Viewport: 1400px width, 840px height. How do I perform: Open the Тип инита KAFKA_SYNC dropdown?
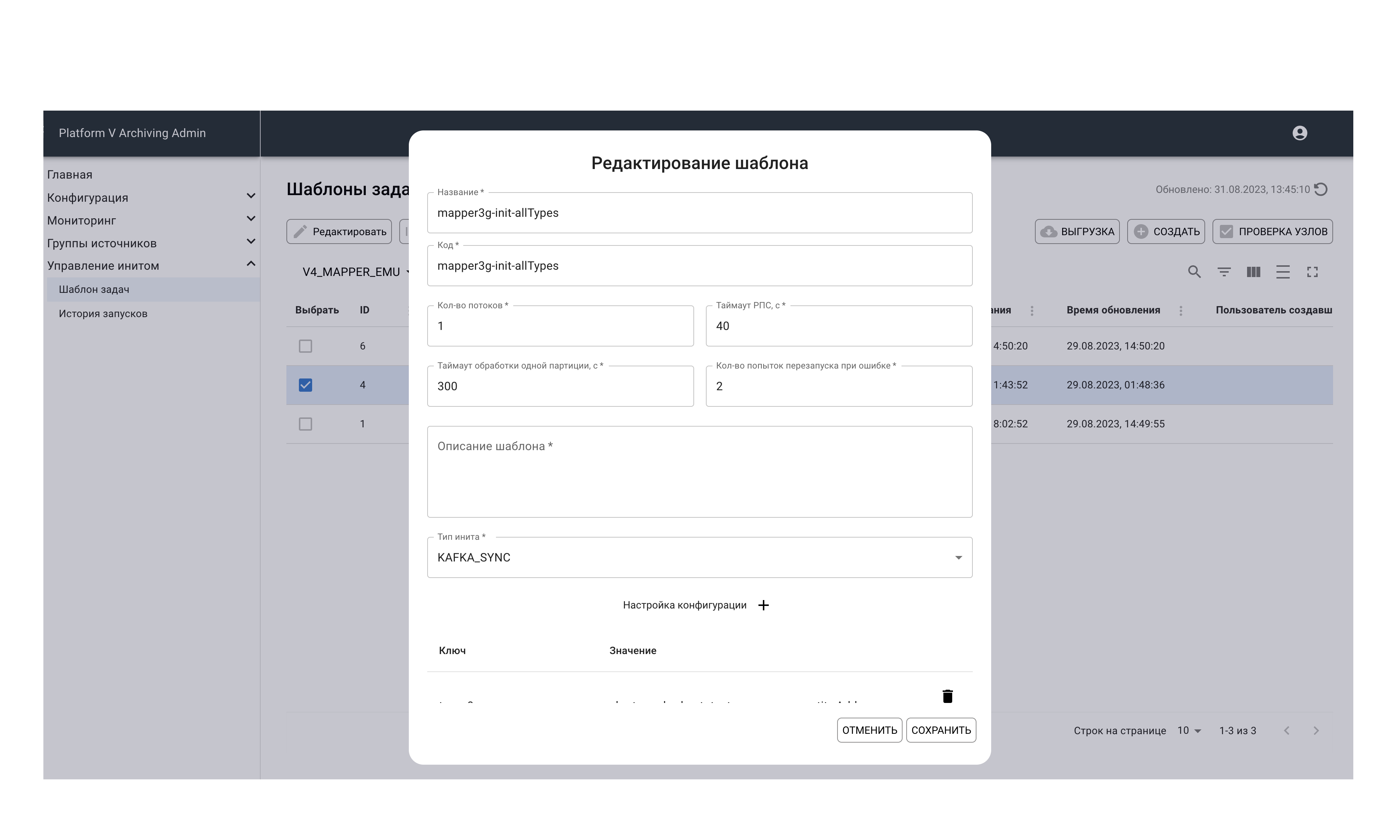click(699, 557)
